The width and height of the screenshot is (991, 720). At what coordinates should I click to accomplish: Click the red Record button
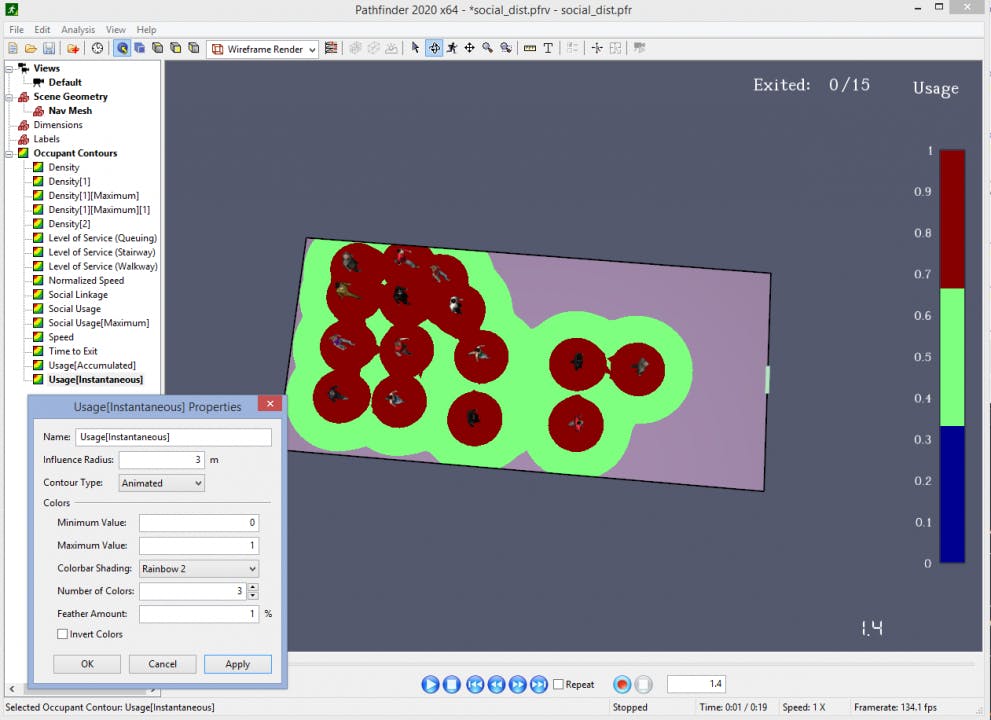coord(622,685)
